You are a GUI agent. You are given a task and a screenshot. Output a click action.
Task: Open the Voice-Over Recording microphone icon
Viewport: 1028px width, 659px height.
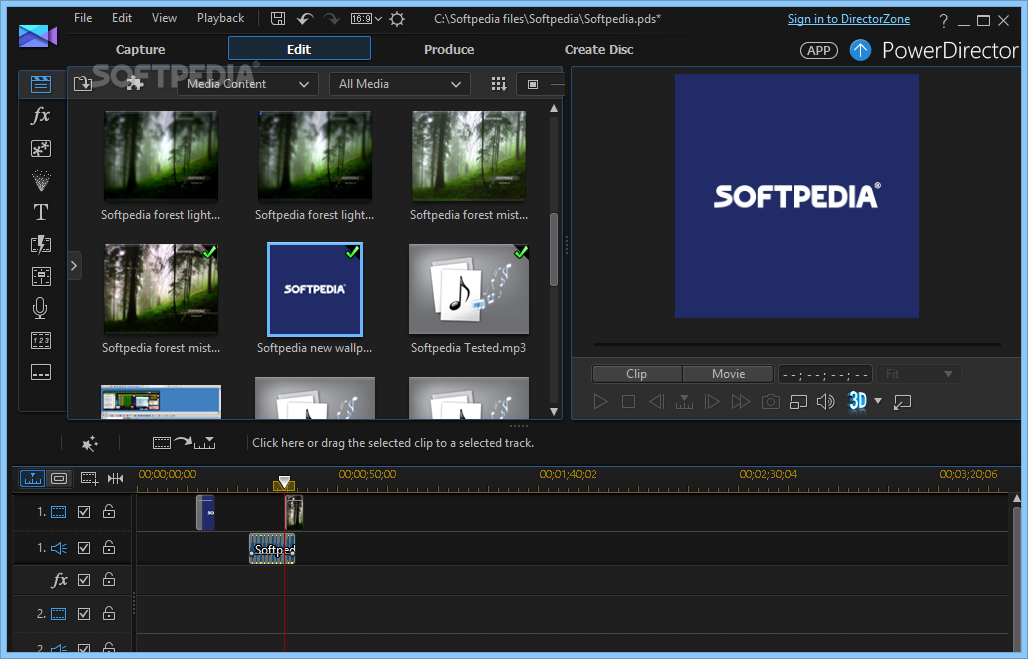tap(40, 308)
